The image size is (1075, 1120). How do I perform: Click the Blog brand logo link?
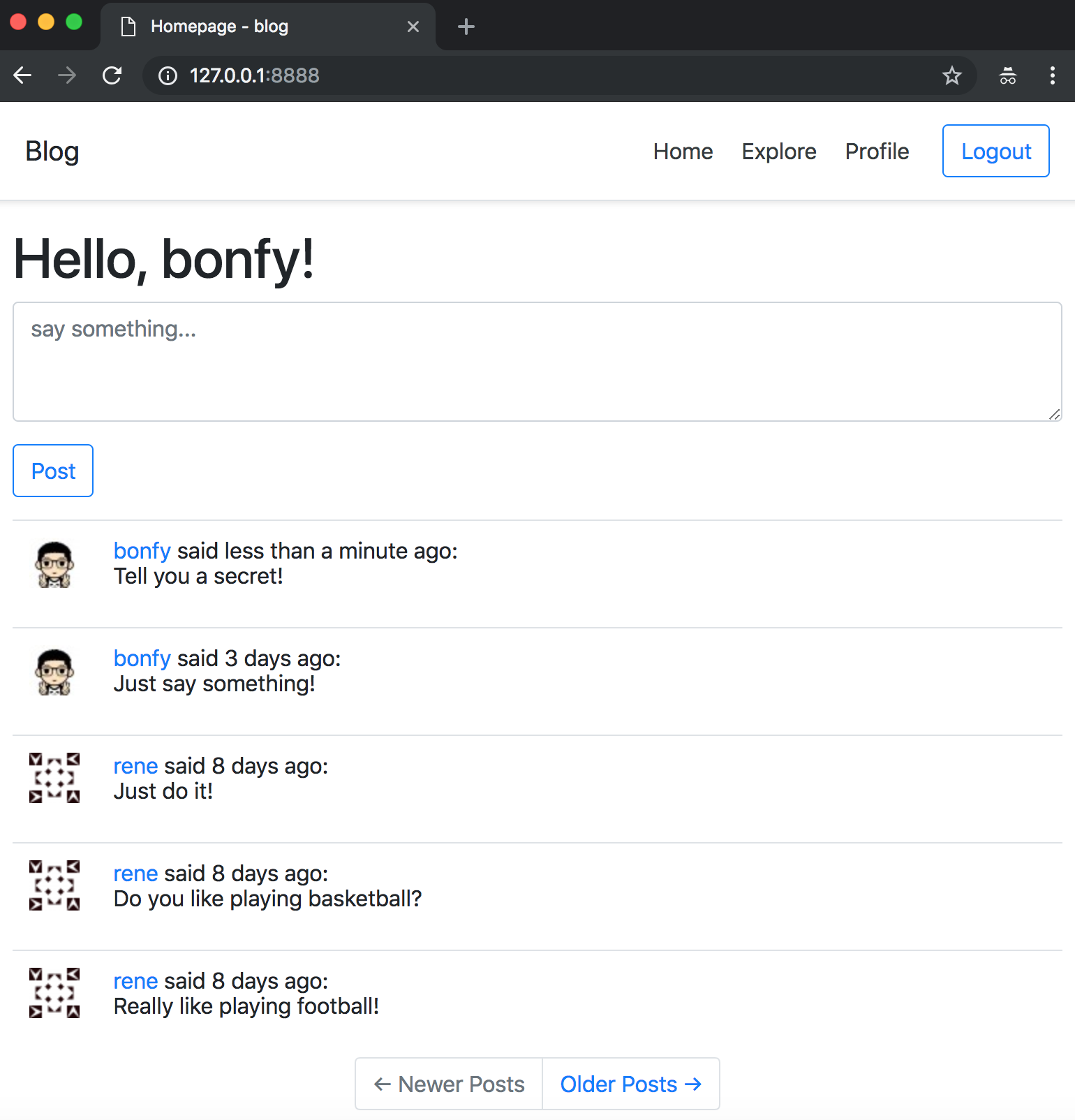(52, 152)
